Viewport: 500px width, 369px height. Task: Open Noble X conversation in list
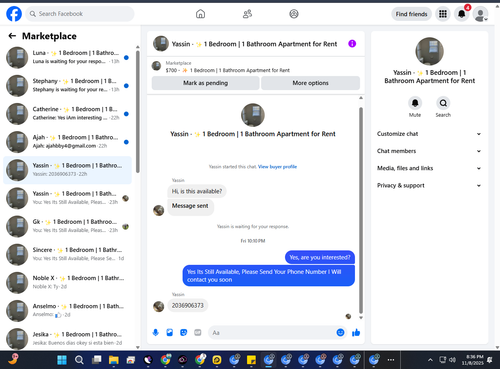click(67, 282)
